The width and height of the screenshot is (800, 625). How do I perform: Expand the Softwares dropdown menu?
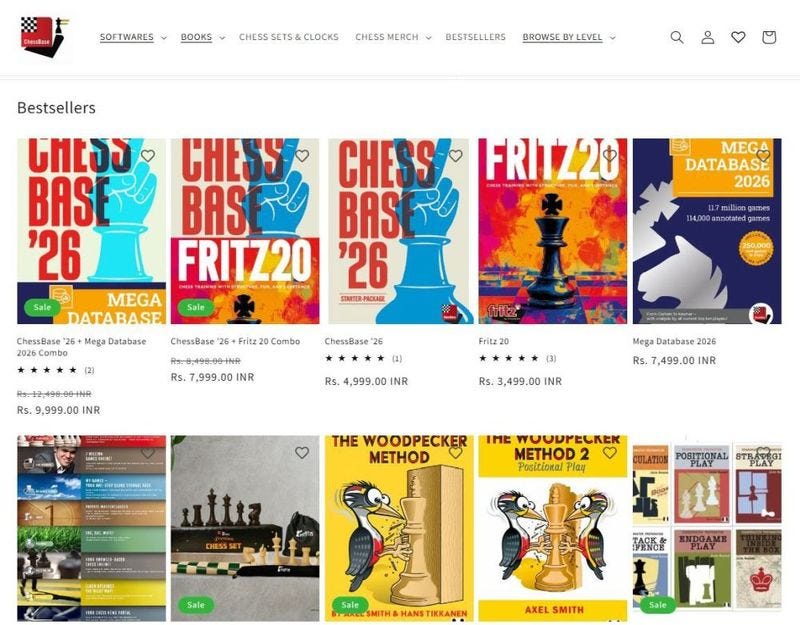pyautogui.click(x=133, y=37)
